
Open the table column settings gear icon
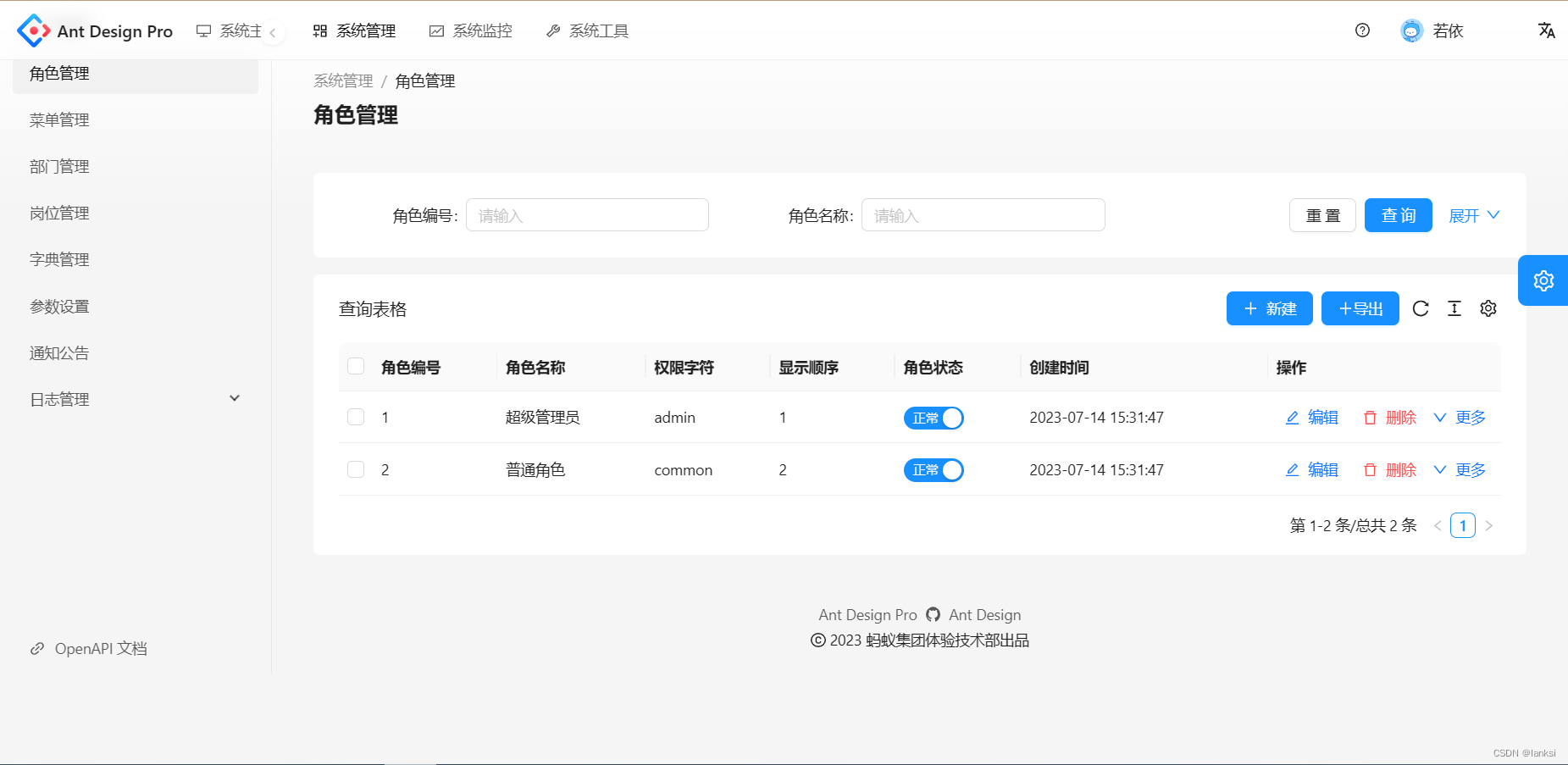click(x=1488, y=308)
